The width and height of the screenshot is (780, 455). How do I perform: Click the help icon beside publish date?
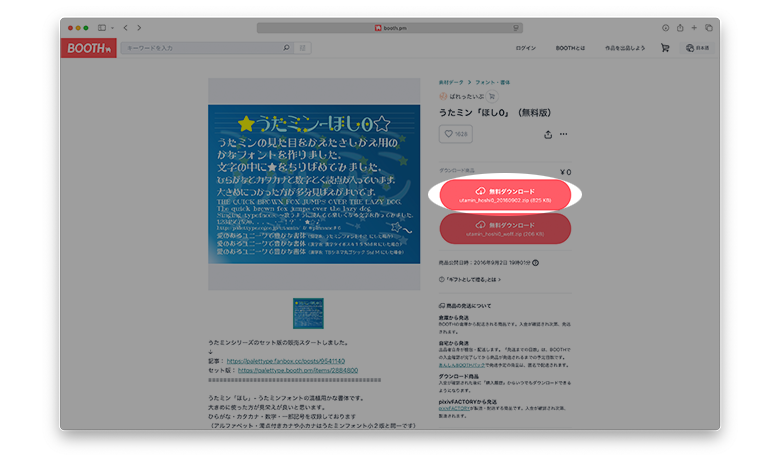point(535,263)
